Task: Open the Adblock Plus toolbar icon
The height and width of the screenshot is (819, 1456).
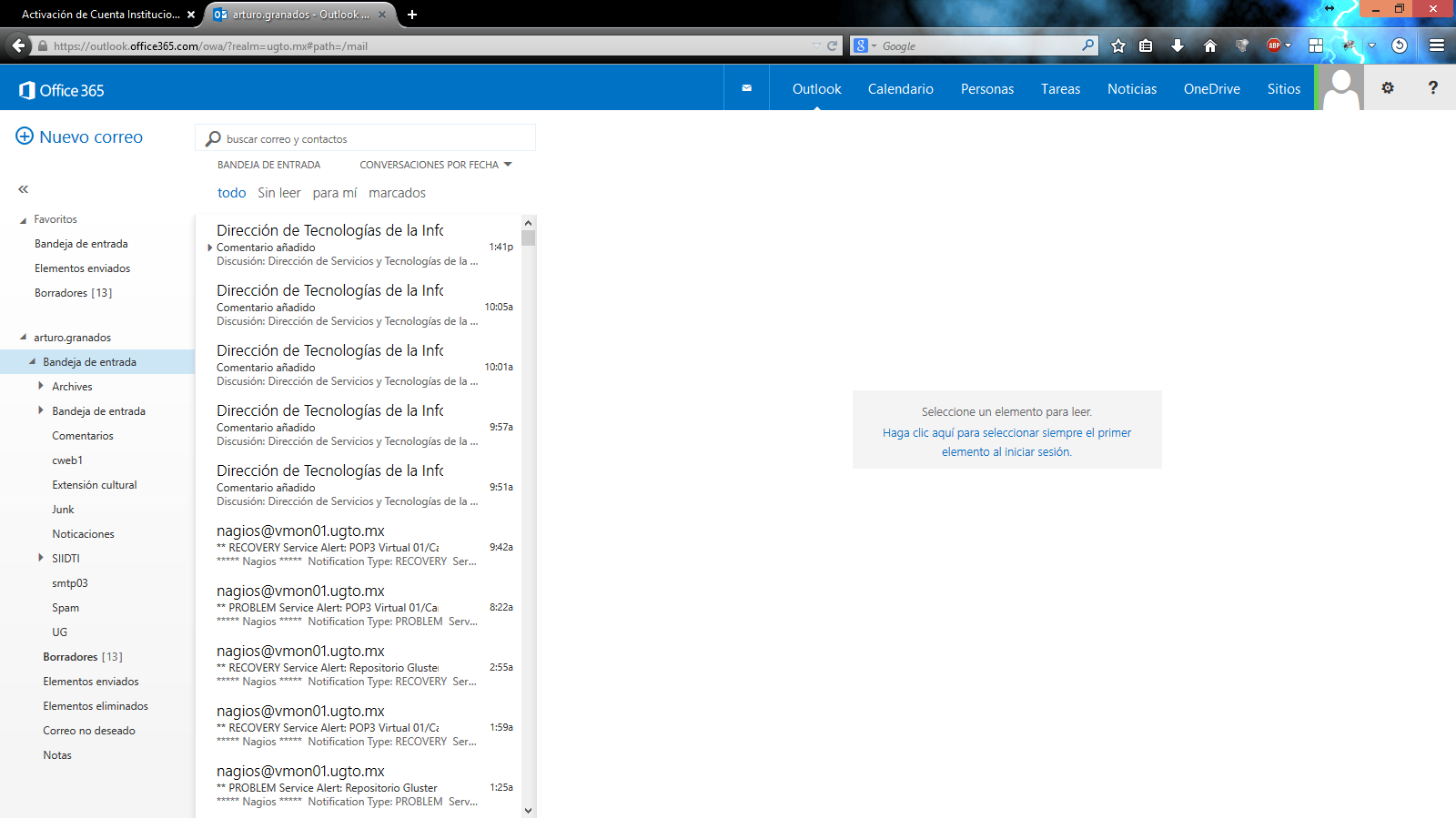Action: 1274,45
